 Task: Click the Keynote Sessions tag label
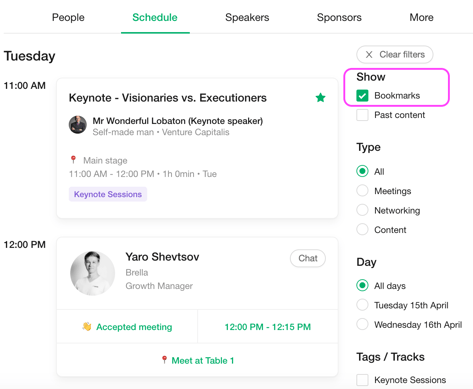point(108,194)
